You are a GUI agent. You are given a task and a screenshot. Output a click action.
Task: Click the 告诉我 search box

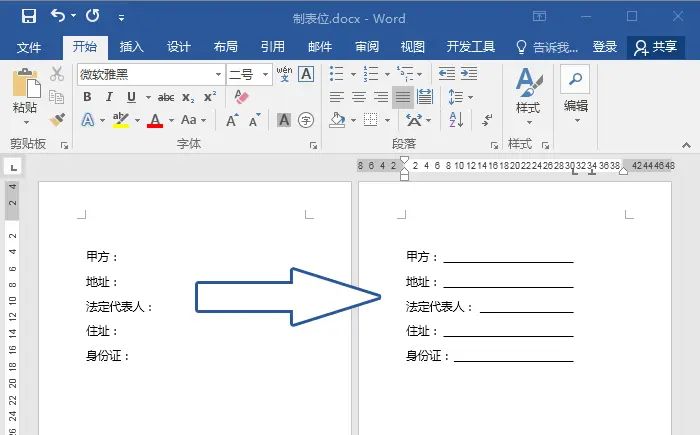pos(547,47)
